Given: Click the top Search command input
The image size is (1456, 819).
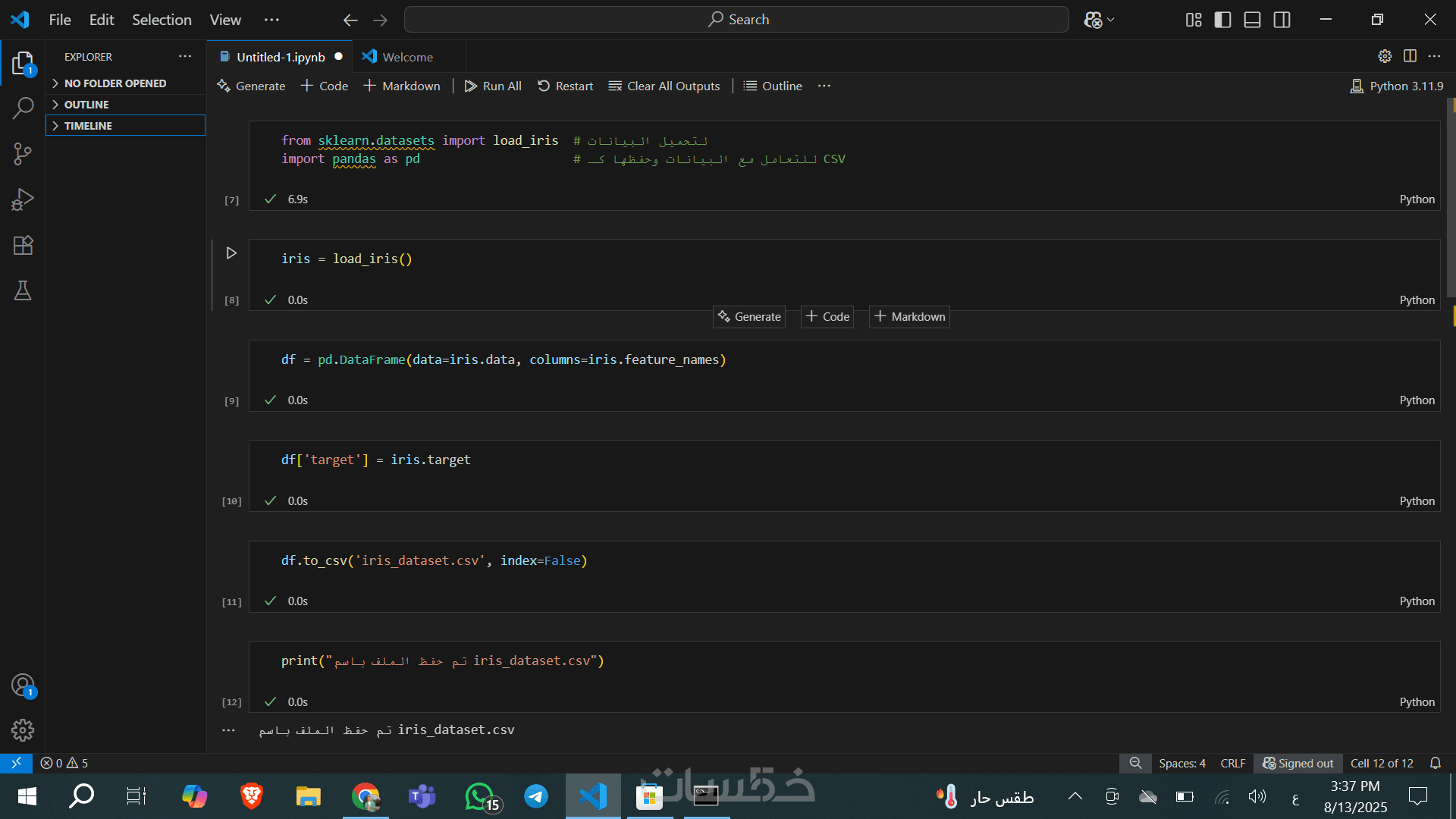Looking at the screenshot, I should coord(736,20).
